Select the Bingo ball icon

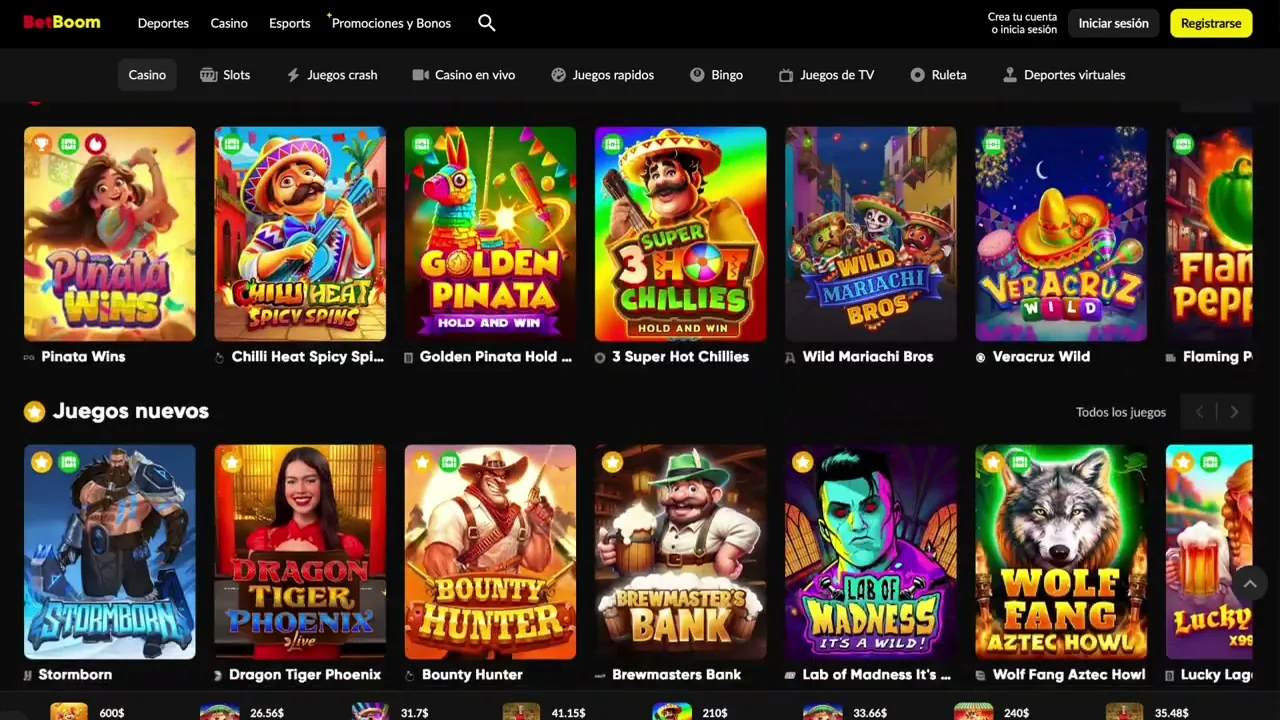[x=697, y=75]
